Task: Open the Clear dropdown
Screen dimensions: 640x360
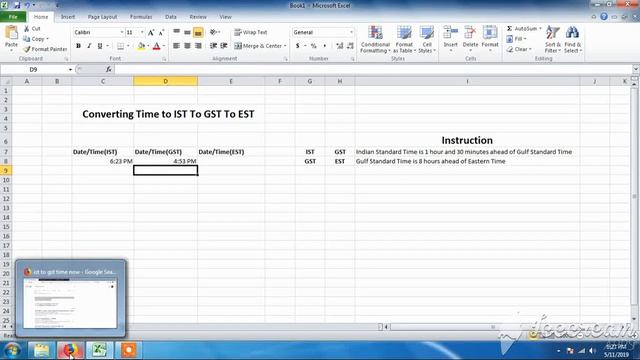Action: [519, 49]
